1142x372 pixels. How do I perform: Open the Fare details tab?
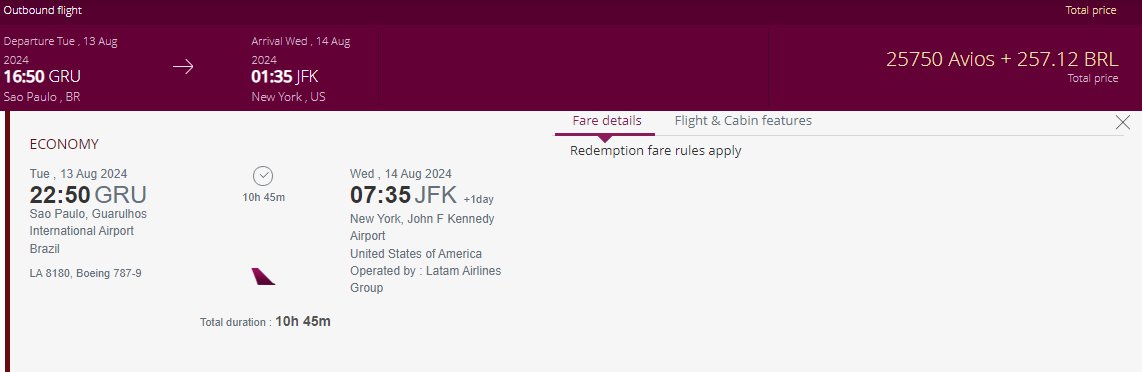[x=607, y=121]
